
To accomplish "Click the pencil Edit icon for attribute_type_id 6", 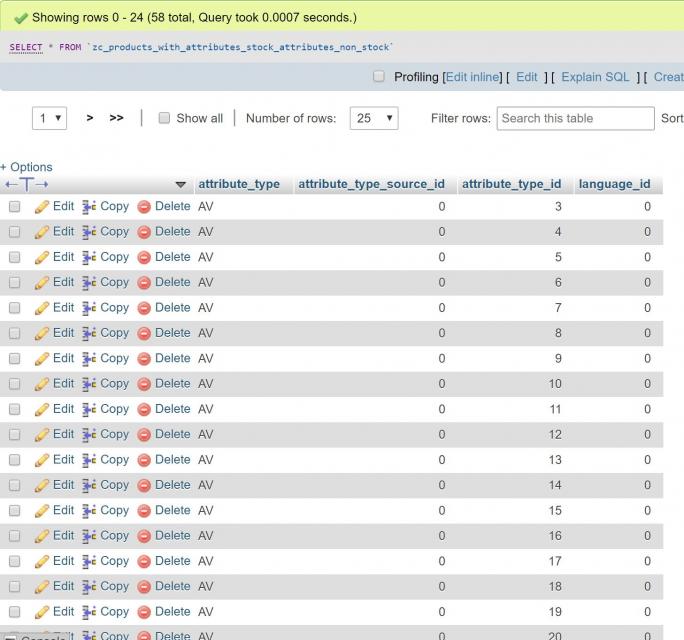I will 41,283.
